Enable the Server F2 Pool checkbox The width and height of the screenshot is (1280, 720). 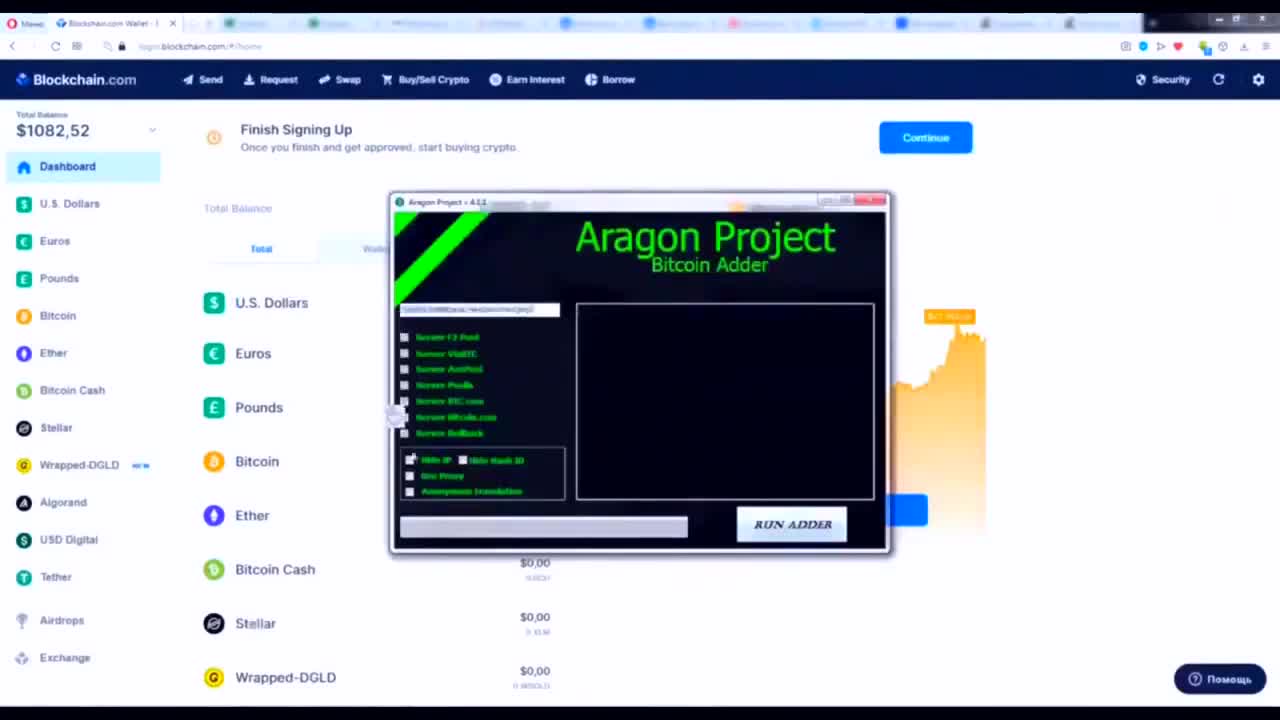coord(404,338)
